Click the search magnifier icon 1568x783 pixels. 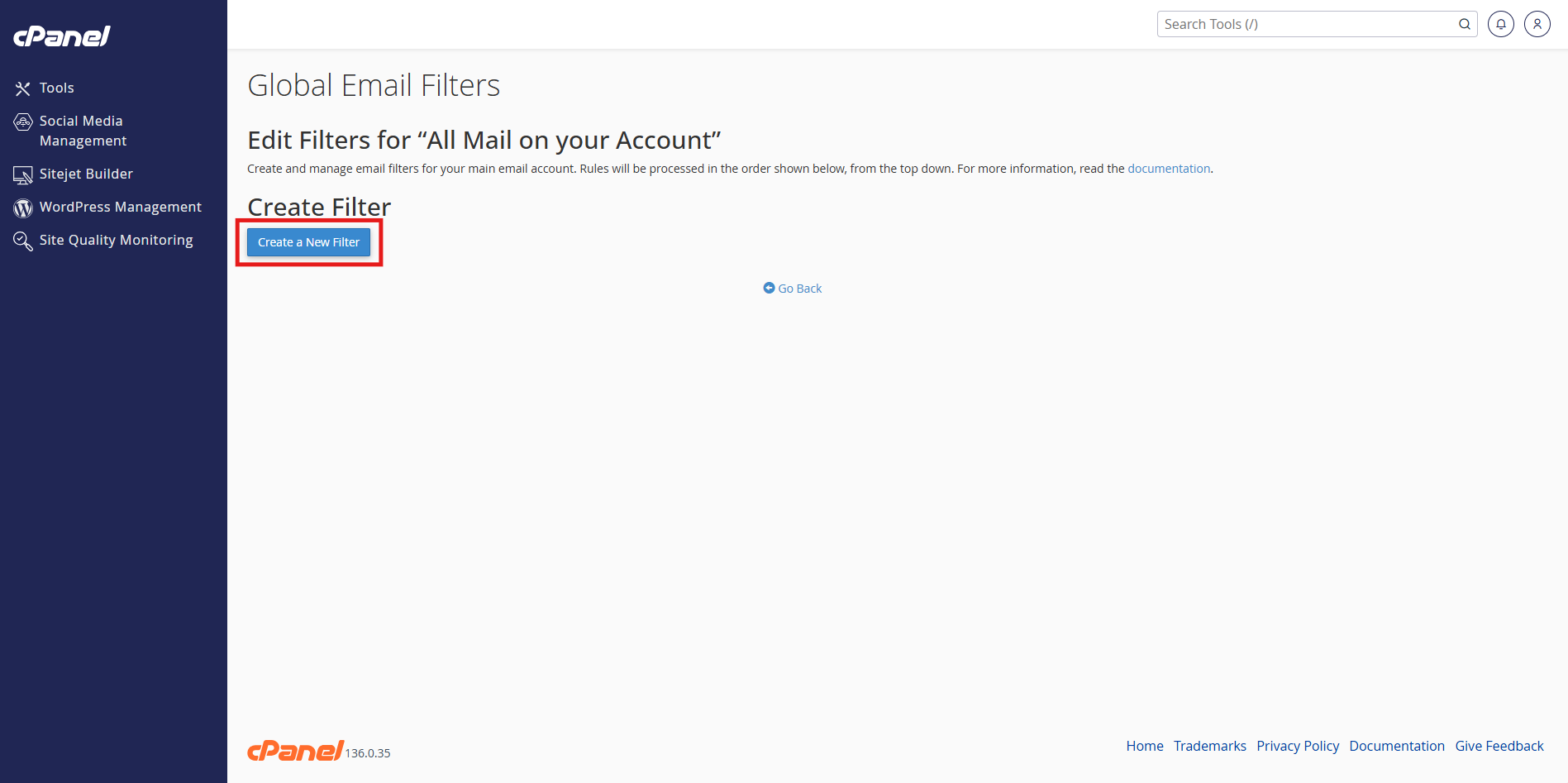pyautogui.click(x=1464, y=24)
